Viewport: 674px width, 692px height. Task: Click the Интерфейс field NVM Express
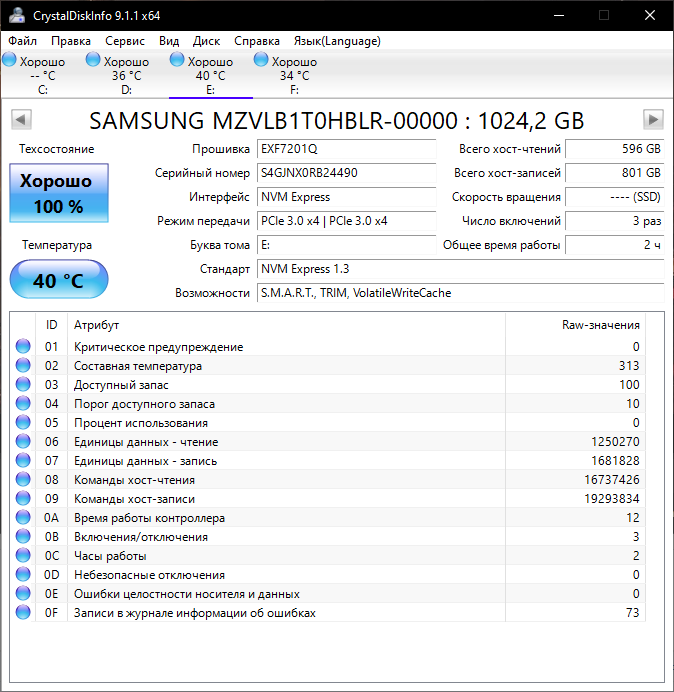coord(346,197)
